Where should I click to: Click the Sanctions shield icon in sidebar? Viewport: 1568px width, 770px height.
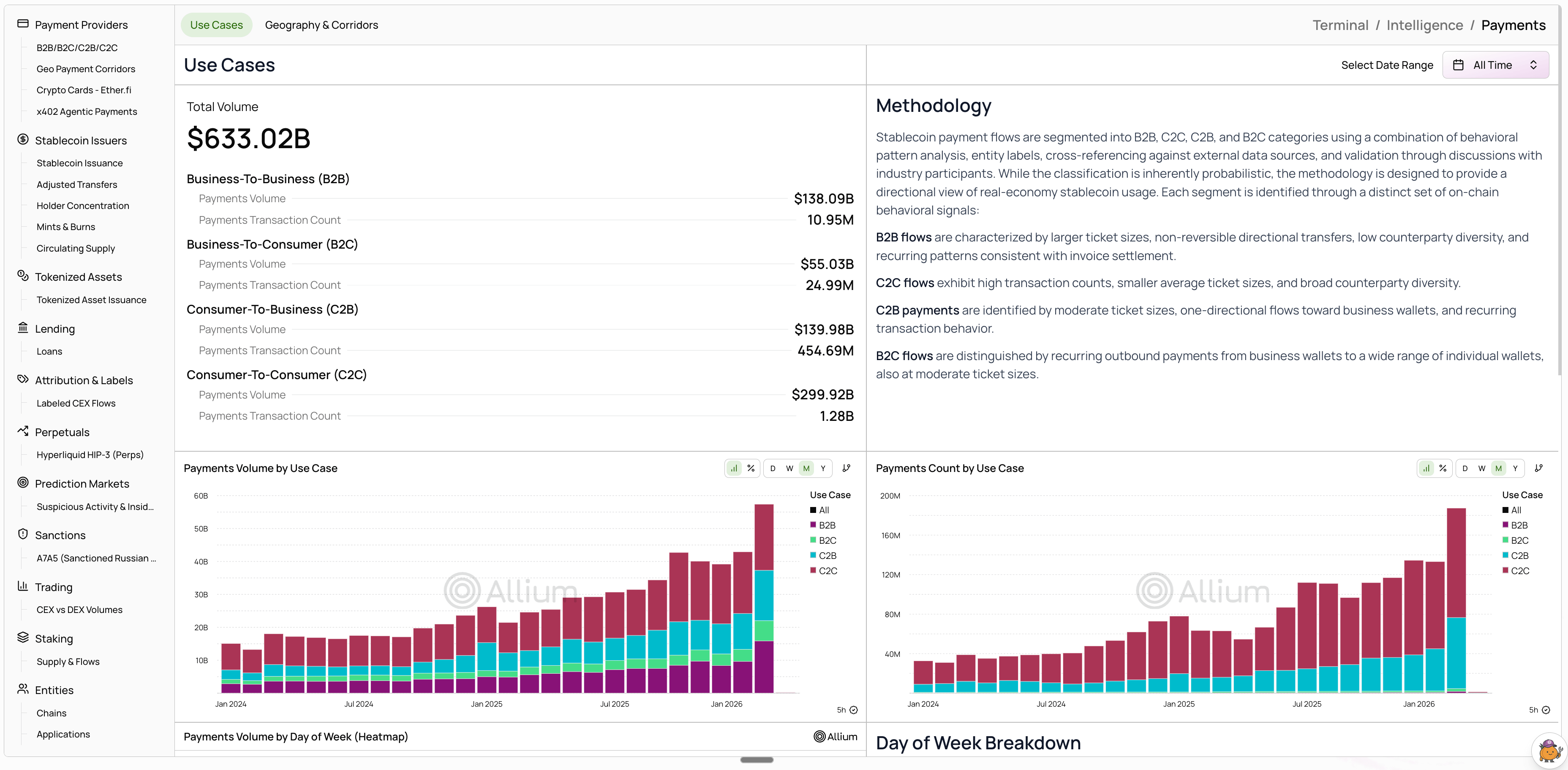click(x=23, y=534)
